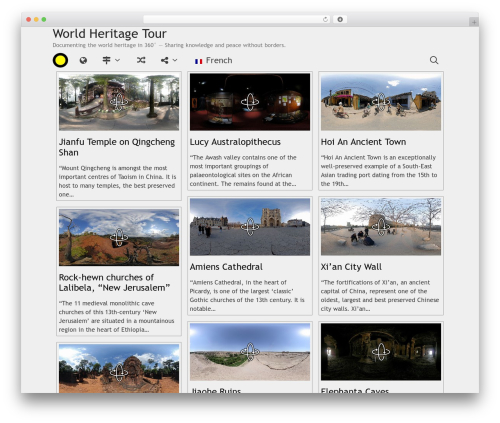Switch language to French

[214, 60]
